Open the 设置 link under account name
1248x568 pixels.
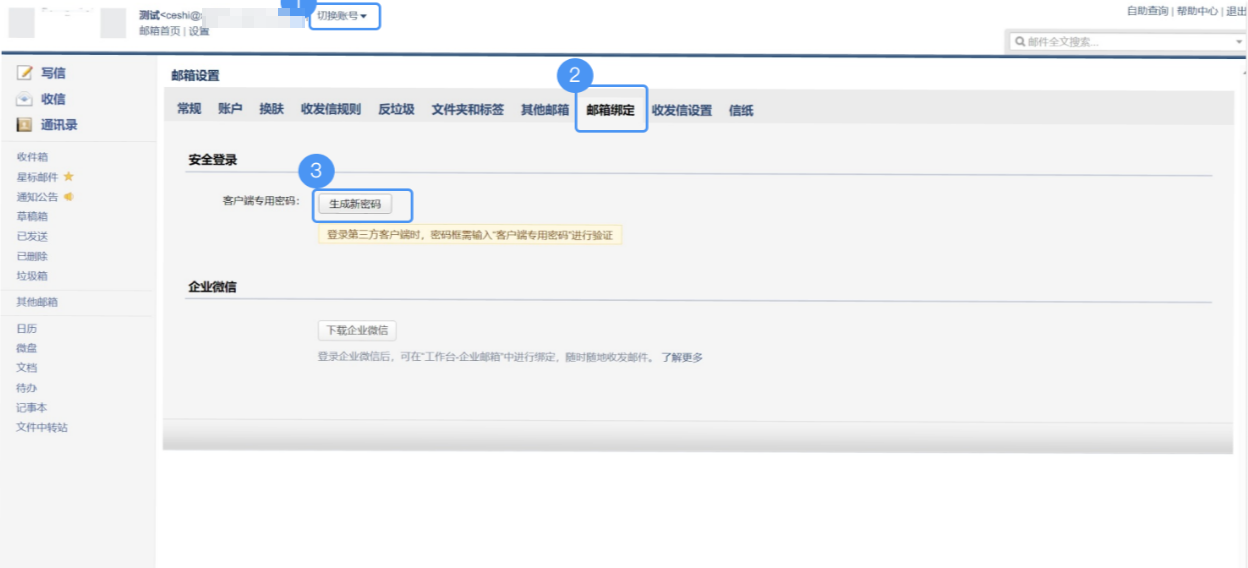pos(199,31)
